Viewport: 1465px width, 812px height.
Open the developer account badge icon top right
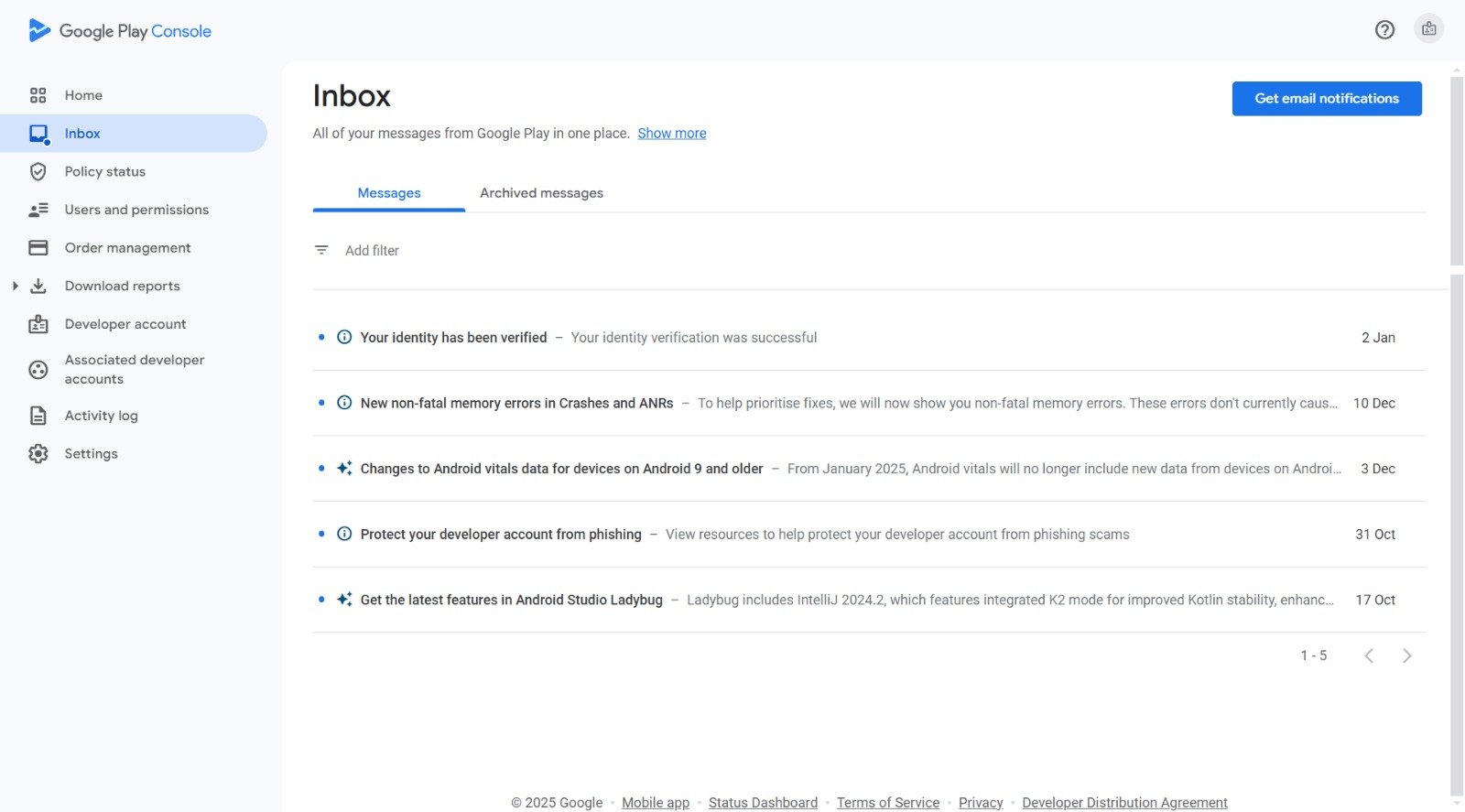[1428, 29]
